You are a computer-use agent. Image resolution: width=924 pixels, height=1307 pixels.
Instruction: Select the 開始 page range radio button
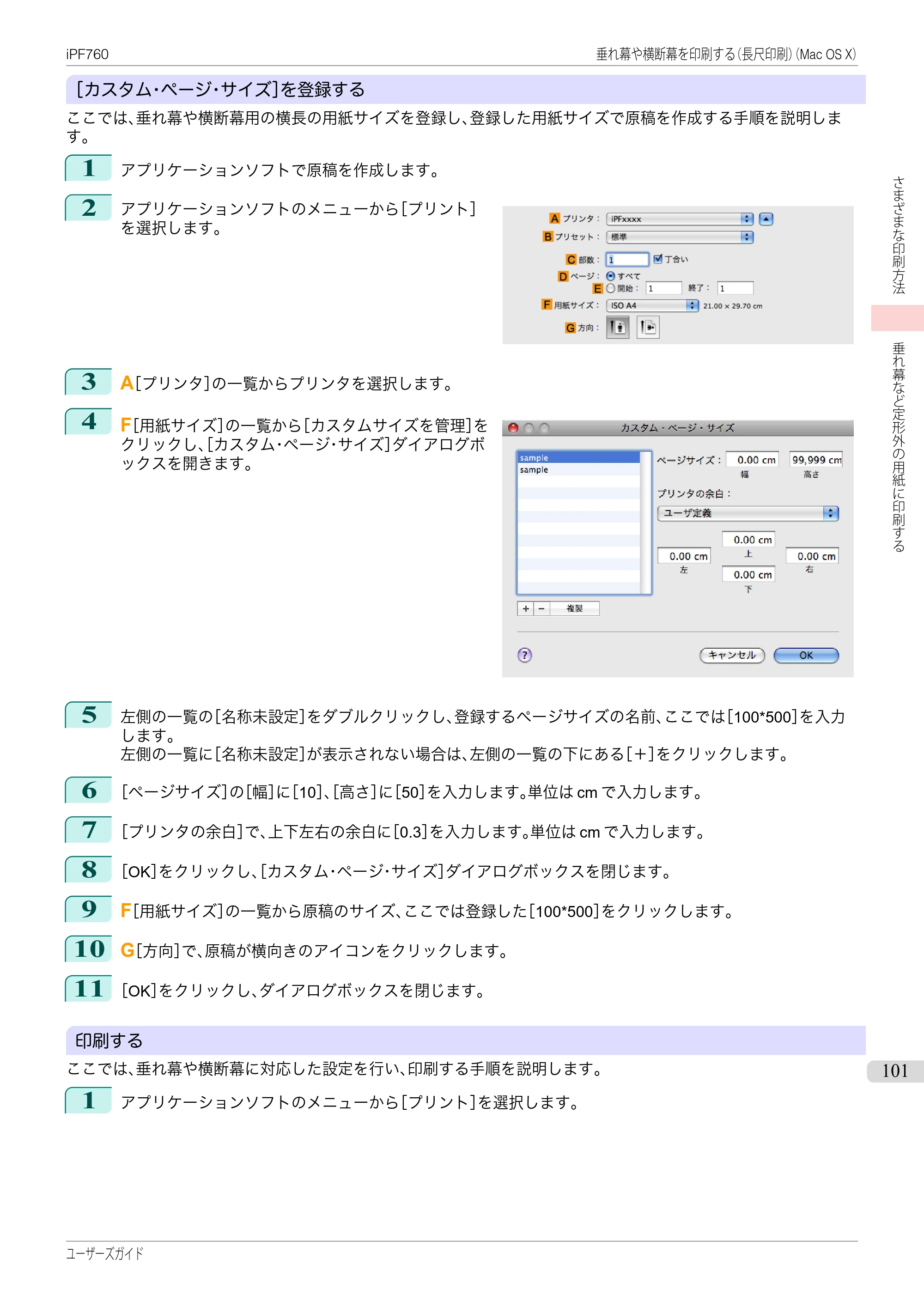[x=611, y=288]
